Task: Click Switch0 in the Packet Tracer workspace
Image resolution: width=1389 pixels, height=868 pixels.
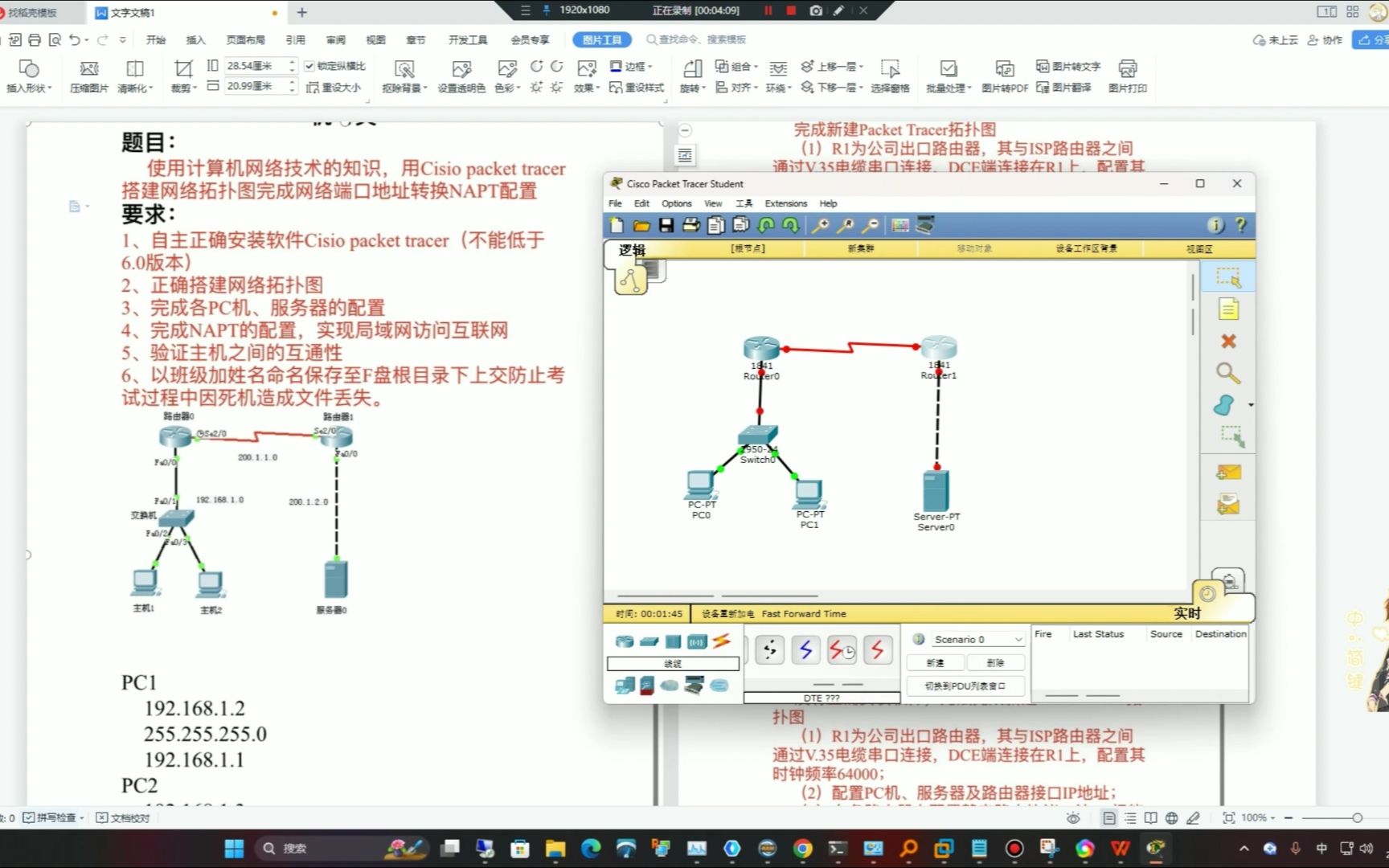Action: point(758,435)
